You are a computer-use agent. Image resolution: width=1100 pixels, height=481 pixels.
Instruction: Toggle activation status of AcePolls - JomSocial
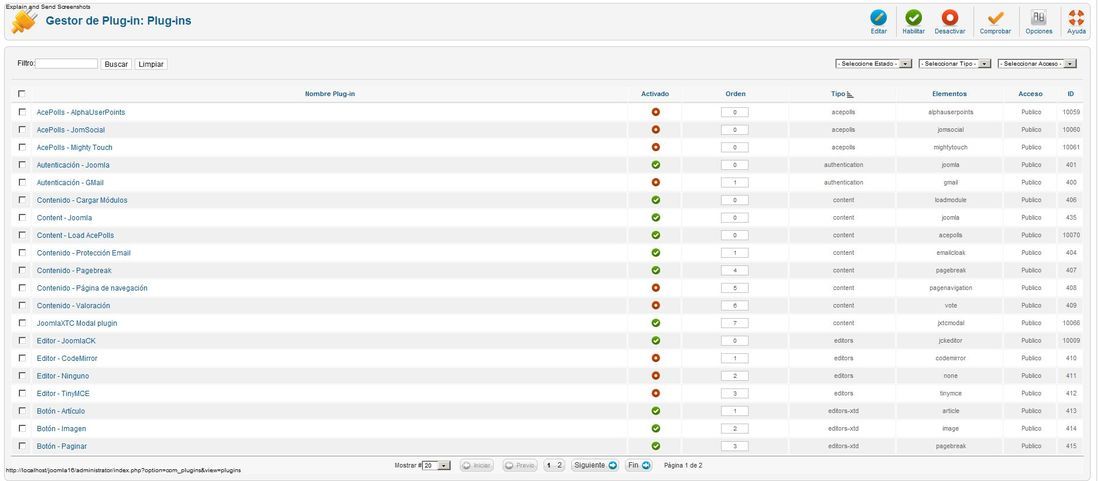(x=655, y=130)
